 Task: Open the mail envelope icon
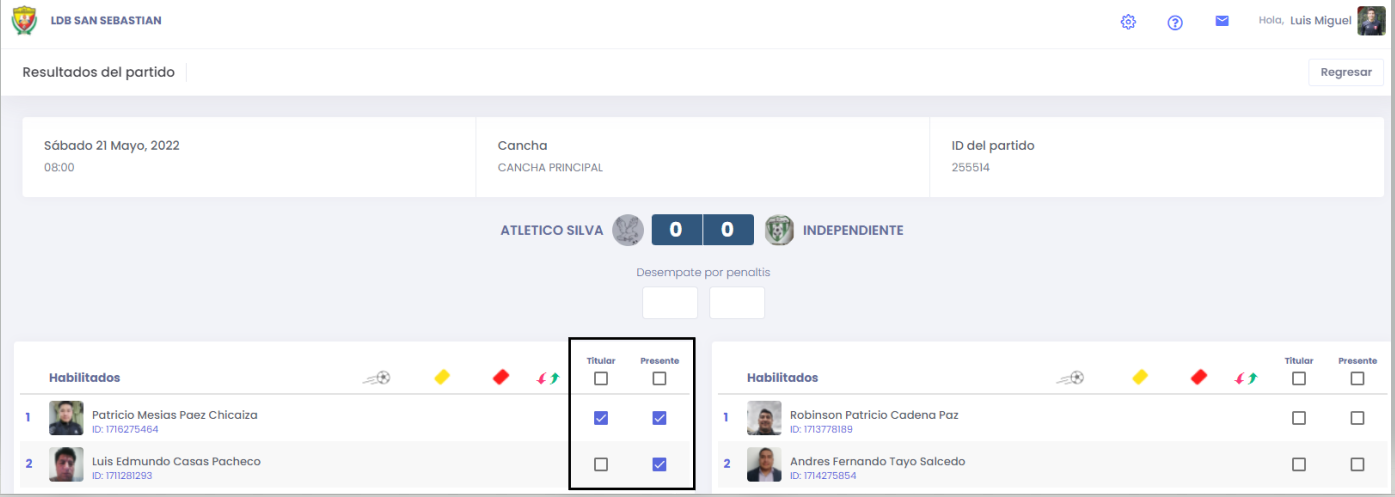pos(1222,21)
